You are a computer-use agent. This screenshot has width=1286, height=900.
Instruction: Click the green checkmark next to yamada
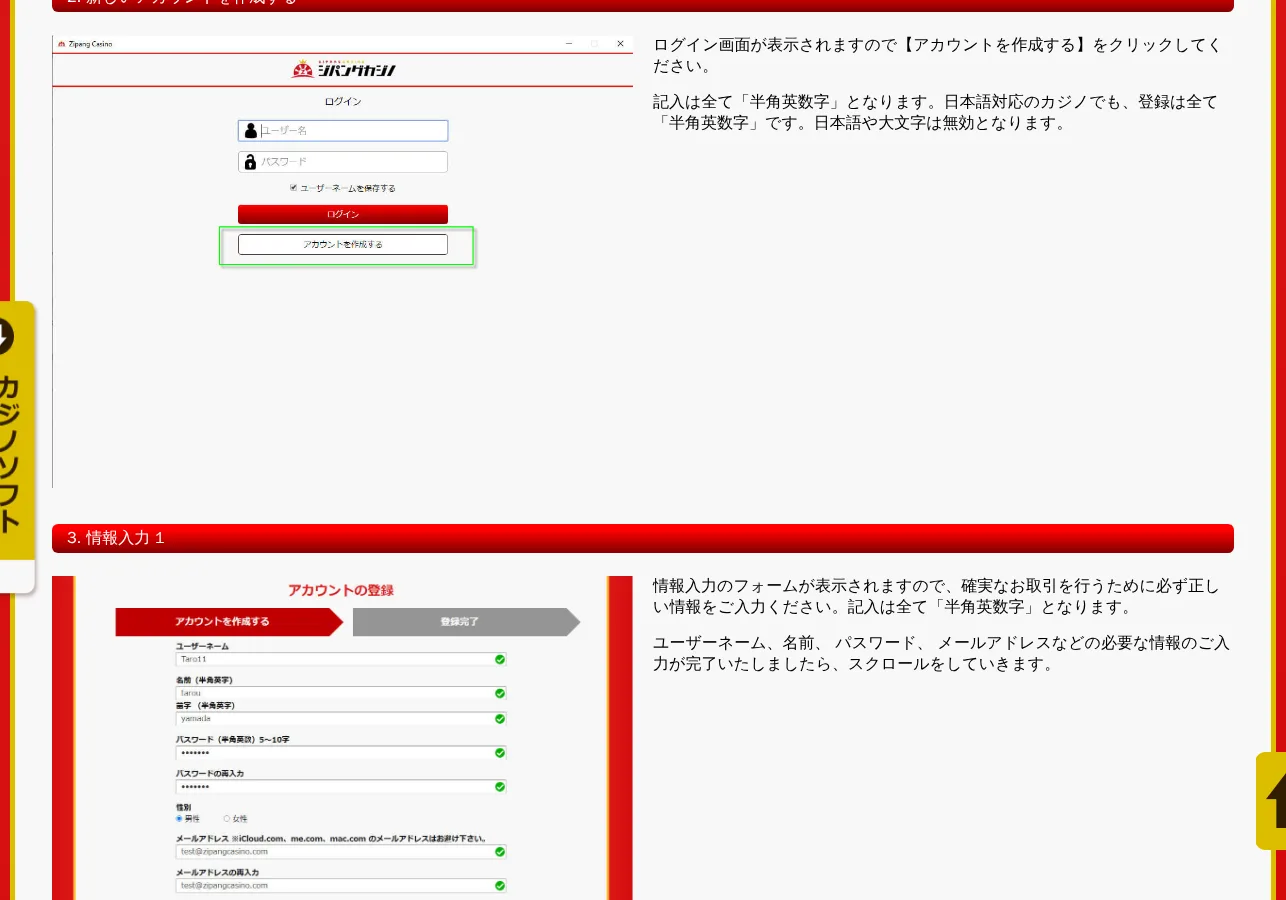[500, 719]
